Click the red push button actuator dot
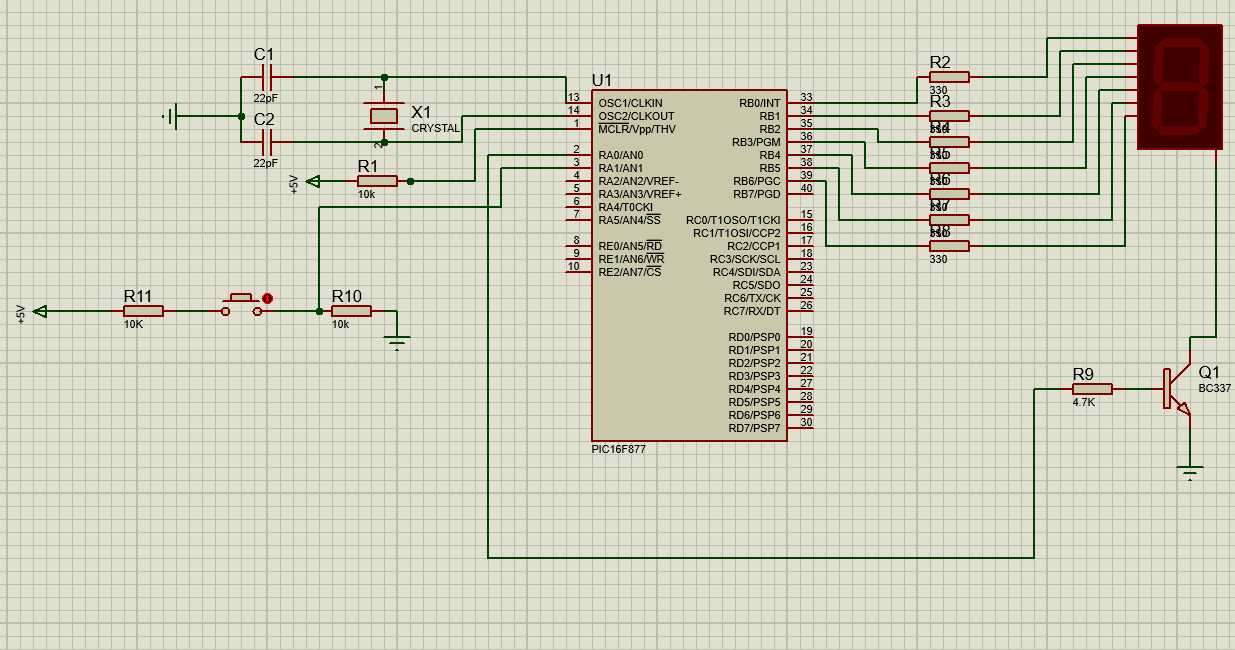1235x650 pixels. (x=267, y=297)
